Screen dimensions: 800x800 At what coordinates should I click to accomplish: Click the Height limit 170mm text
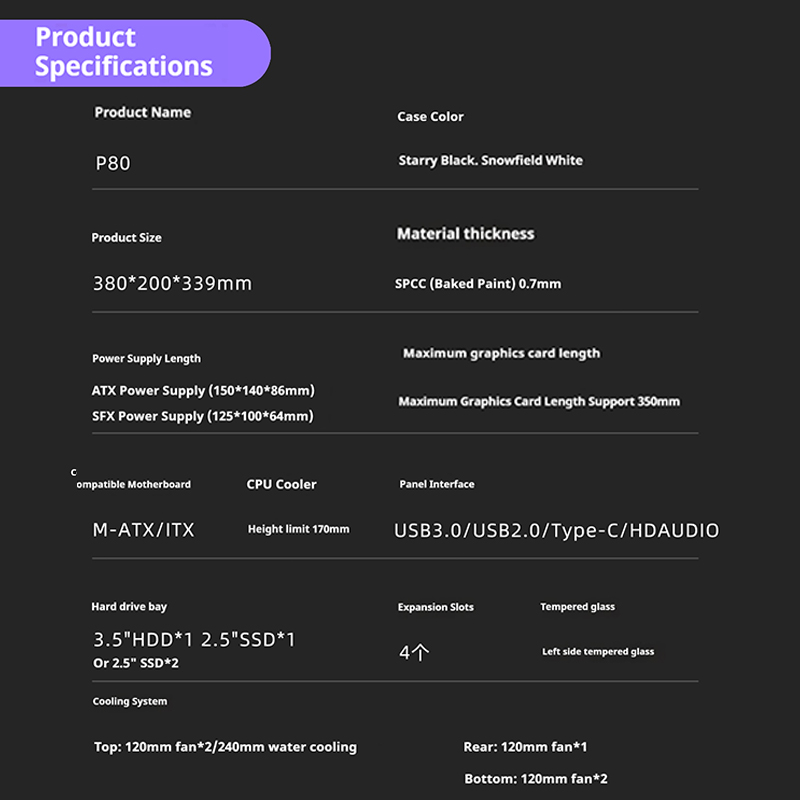[298, 529]
